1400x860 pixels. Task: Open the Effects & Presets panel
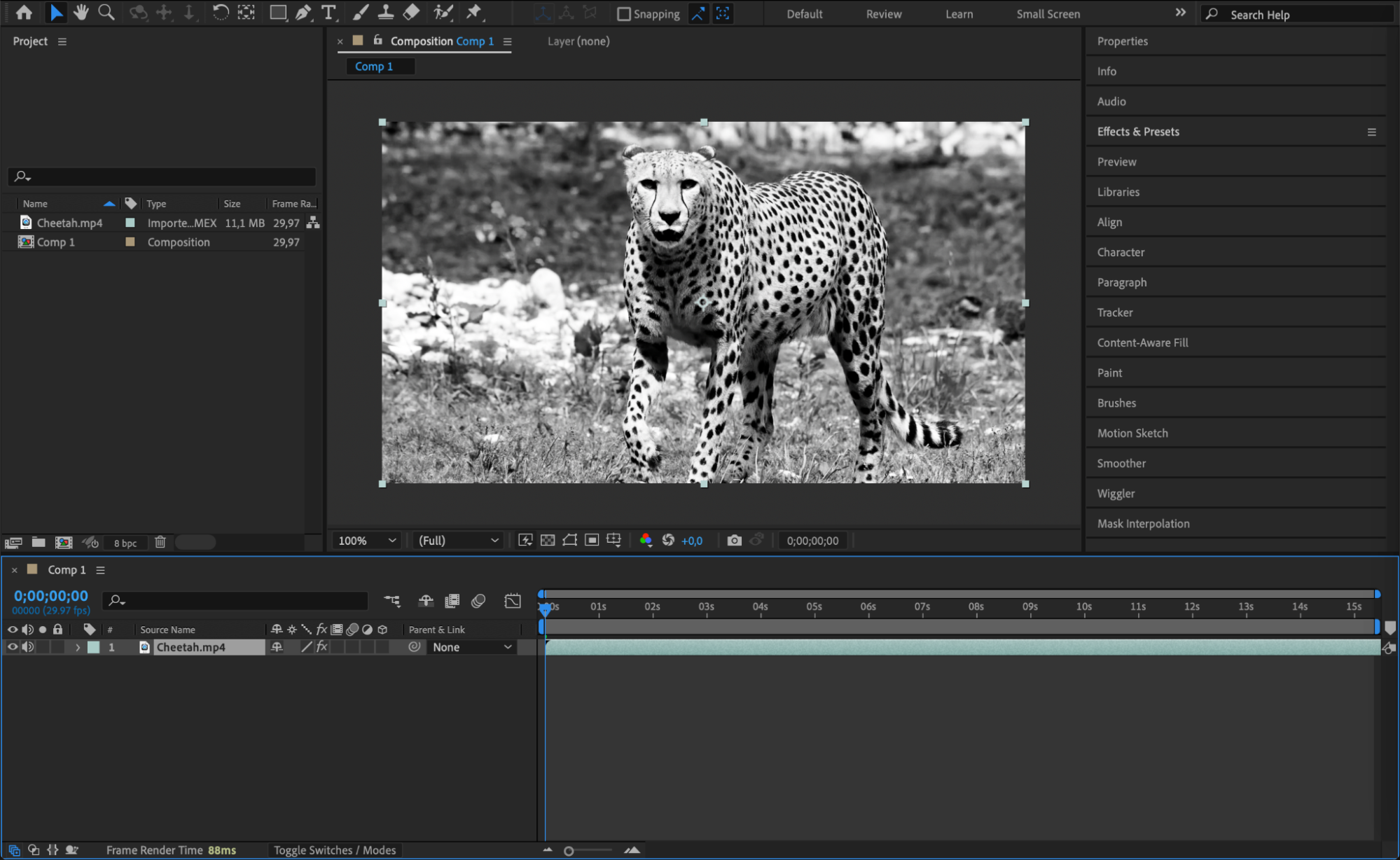coord(1138,132)
